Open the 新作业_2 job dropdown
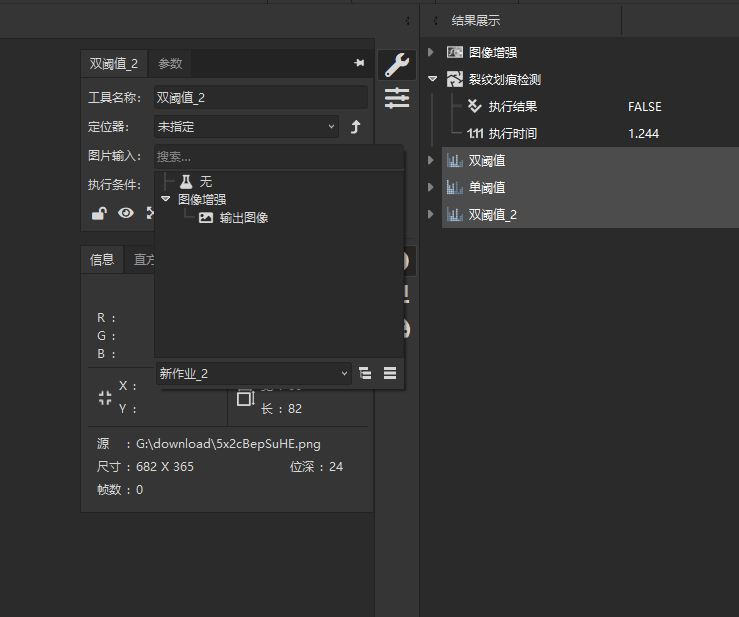The height and width of the screenshot is (617, 739). pos(254,373)
